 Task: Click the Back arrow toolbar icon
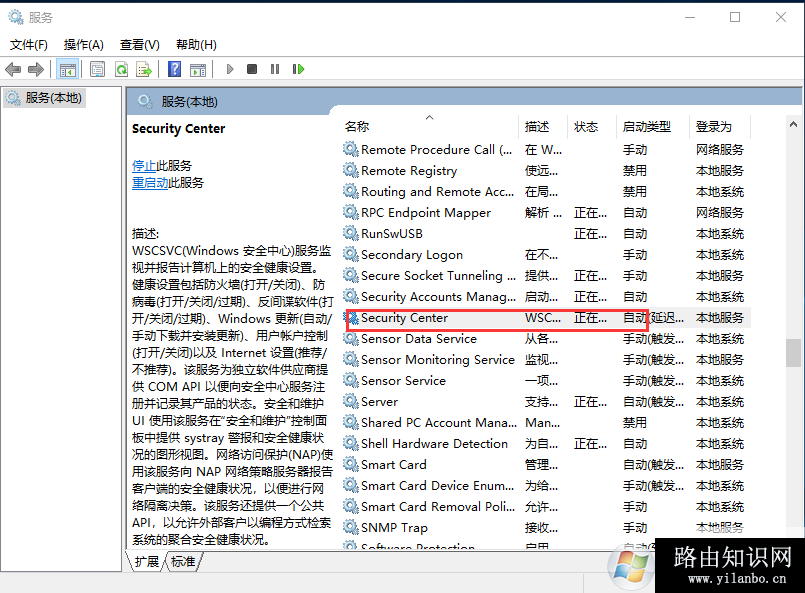point(13,69)
